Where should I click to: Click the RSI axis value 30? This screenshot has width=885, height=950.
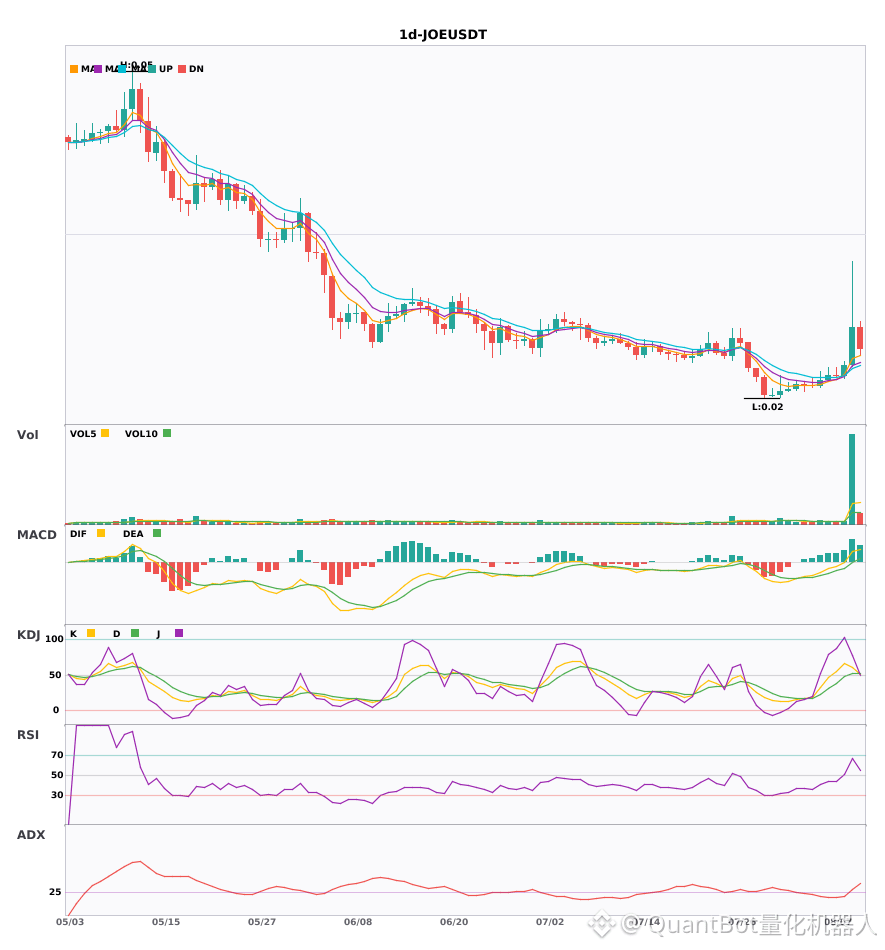click(x=57, y=795)
